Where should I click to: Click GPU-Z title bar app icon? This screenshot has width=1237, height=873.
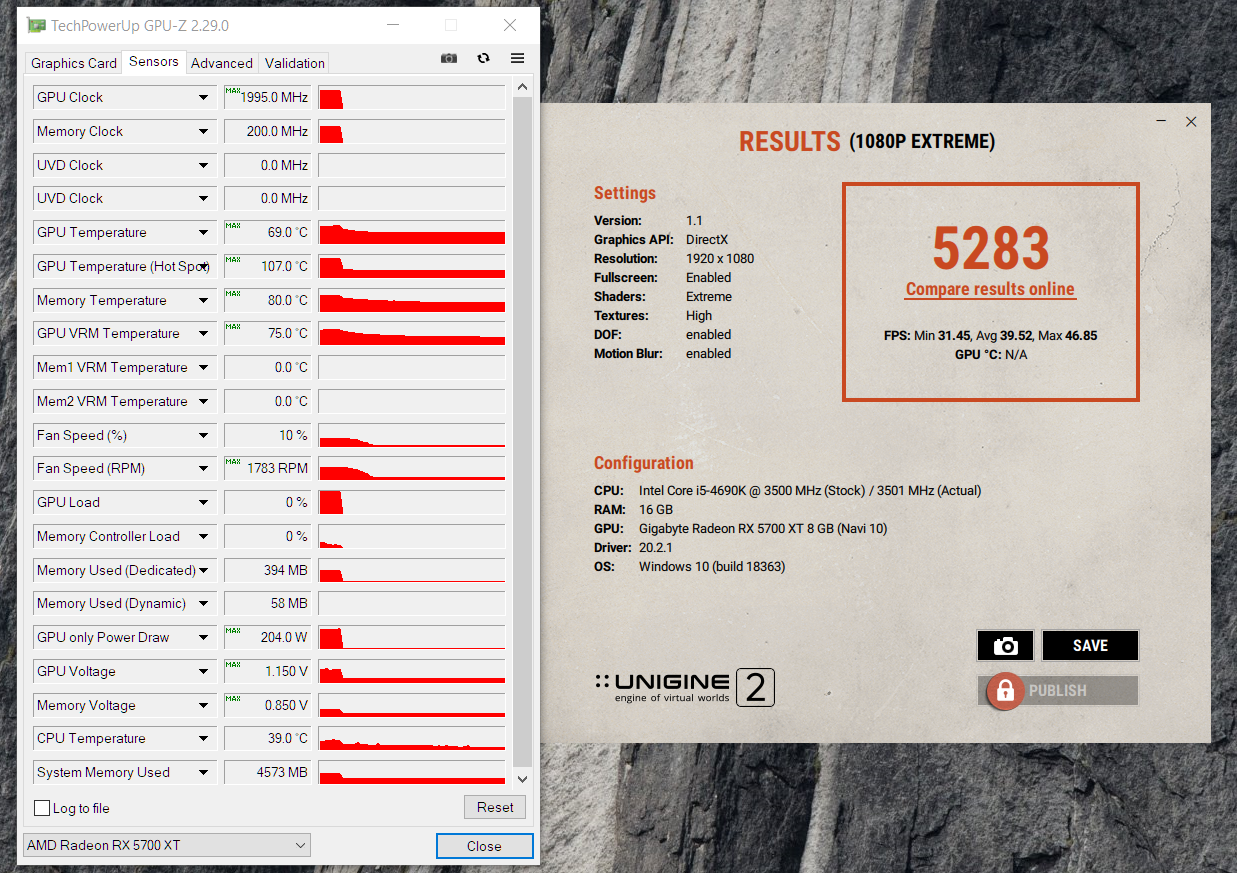point(36,25)
